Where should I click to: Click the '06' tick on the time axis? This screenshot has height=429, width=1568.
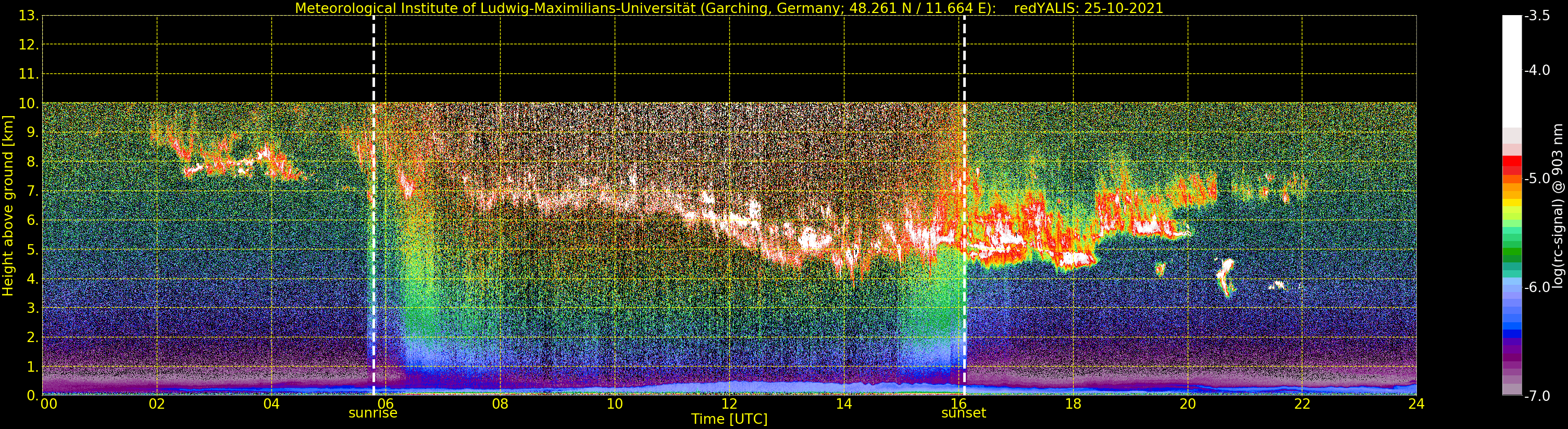(x=386, y=404)
